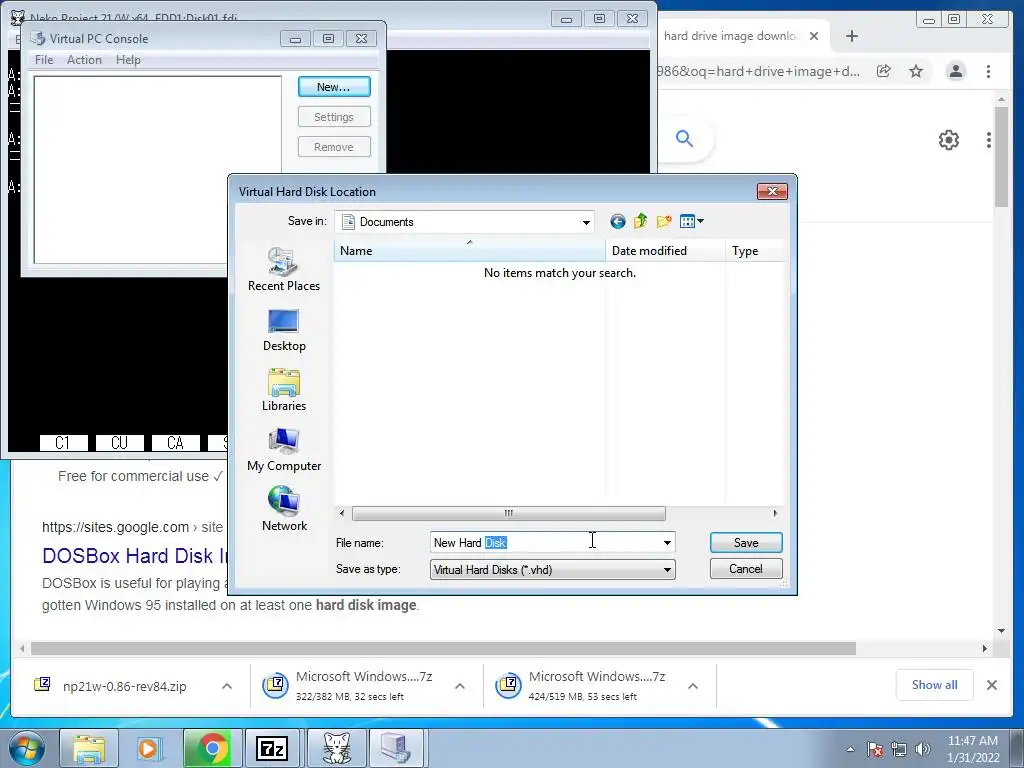The image size is (1024, 768).
Task: Expand the Save in Documents dropdown
Action: [586, 222]
